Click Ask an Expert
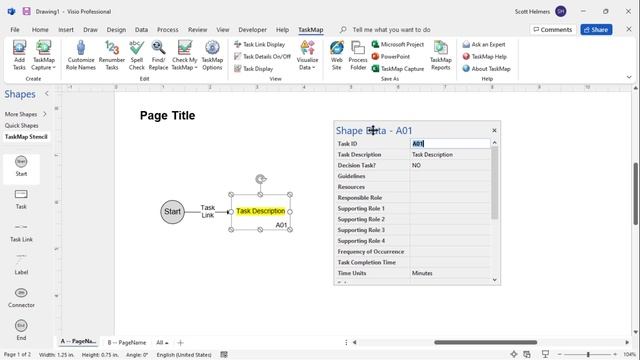 [484, 44]
